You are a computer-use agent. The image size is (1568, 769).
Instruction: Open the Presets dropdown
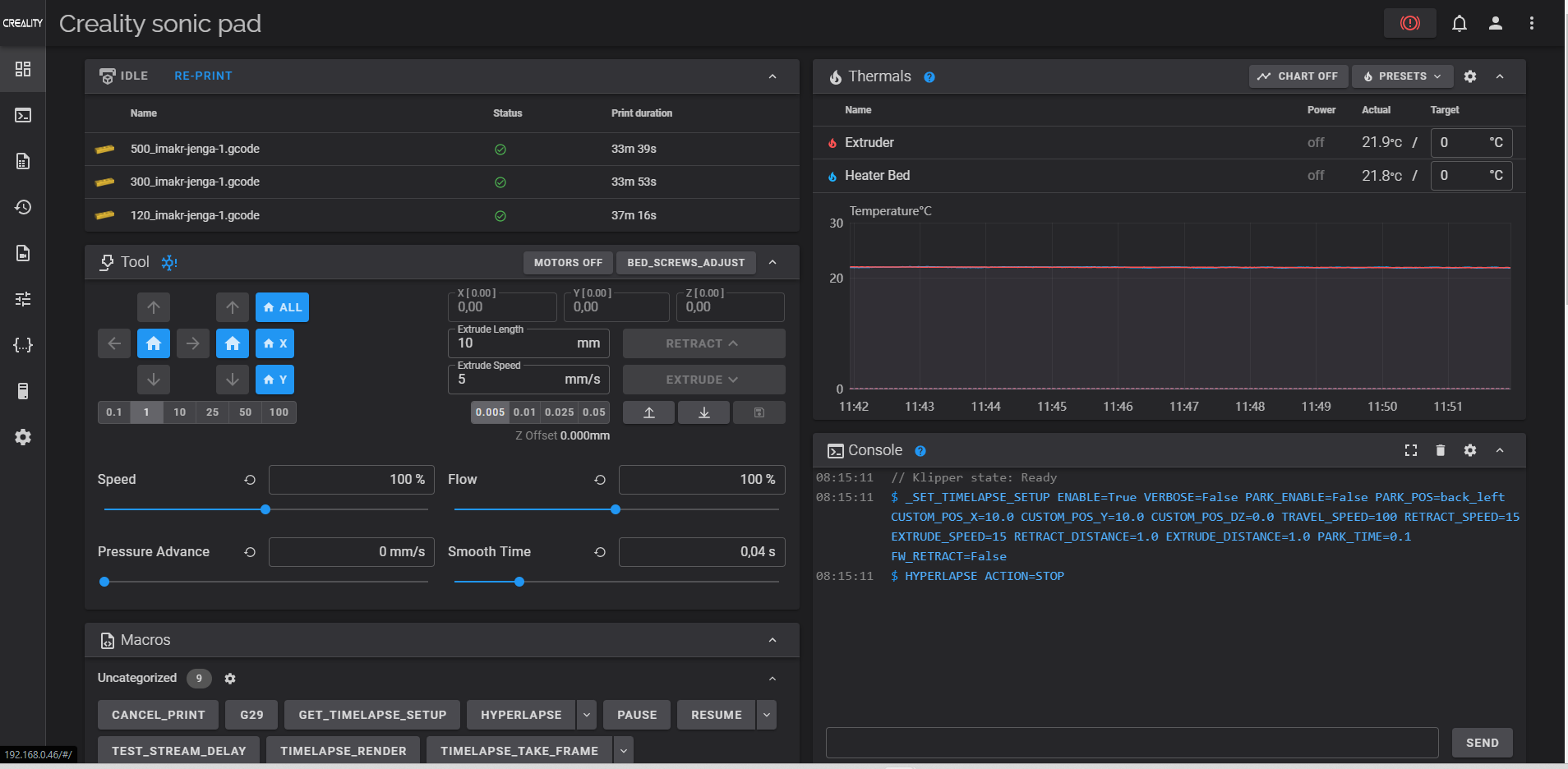coord(1402,76)
